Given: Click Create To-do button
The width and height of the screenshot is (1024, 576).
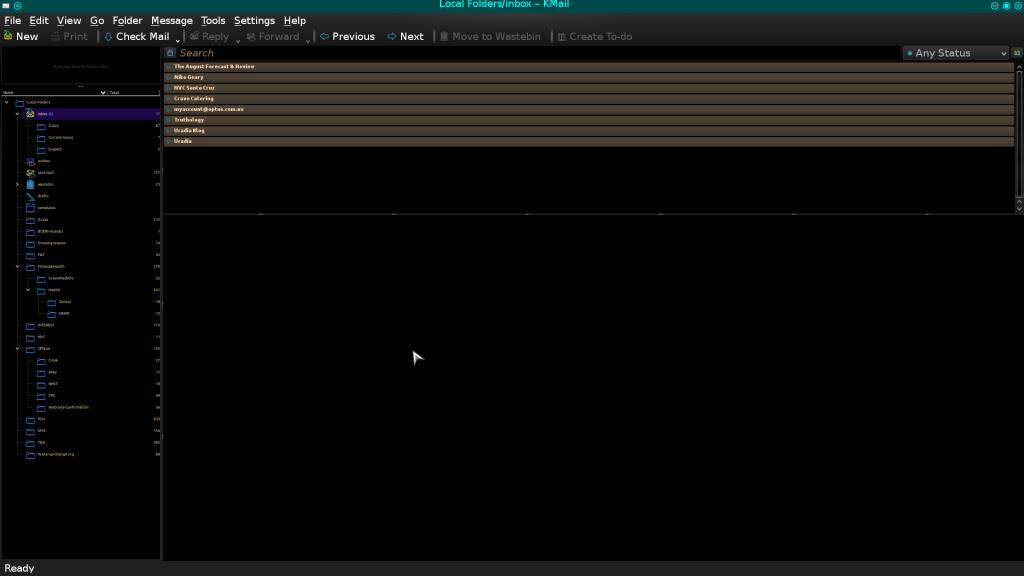Looking at the screenshot, I should 595,37.
